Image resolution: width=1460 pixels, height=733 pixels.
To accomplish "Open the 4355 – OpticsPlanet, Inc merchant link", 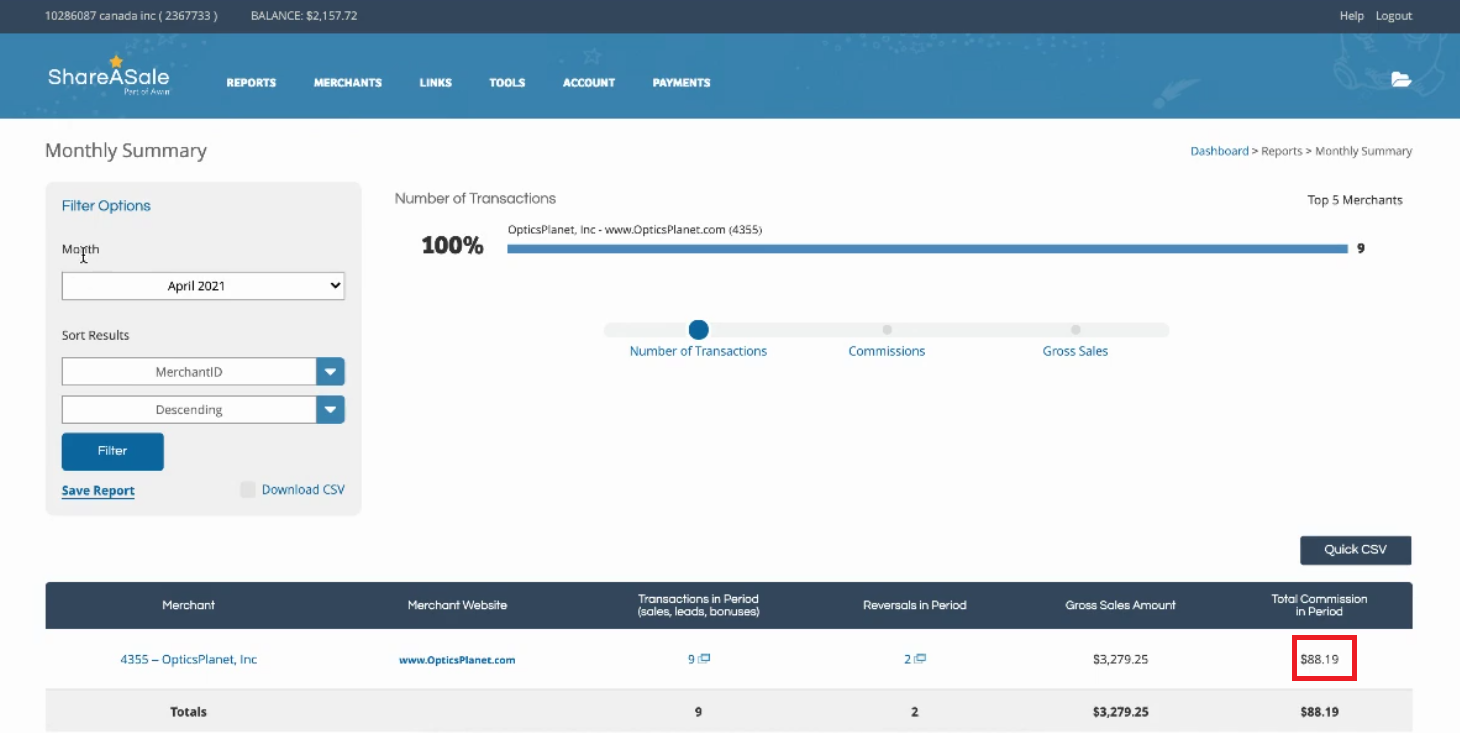I will pos(188,659).
